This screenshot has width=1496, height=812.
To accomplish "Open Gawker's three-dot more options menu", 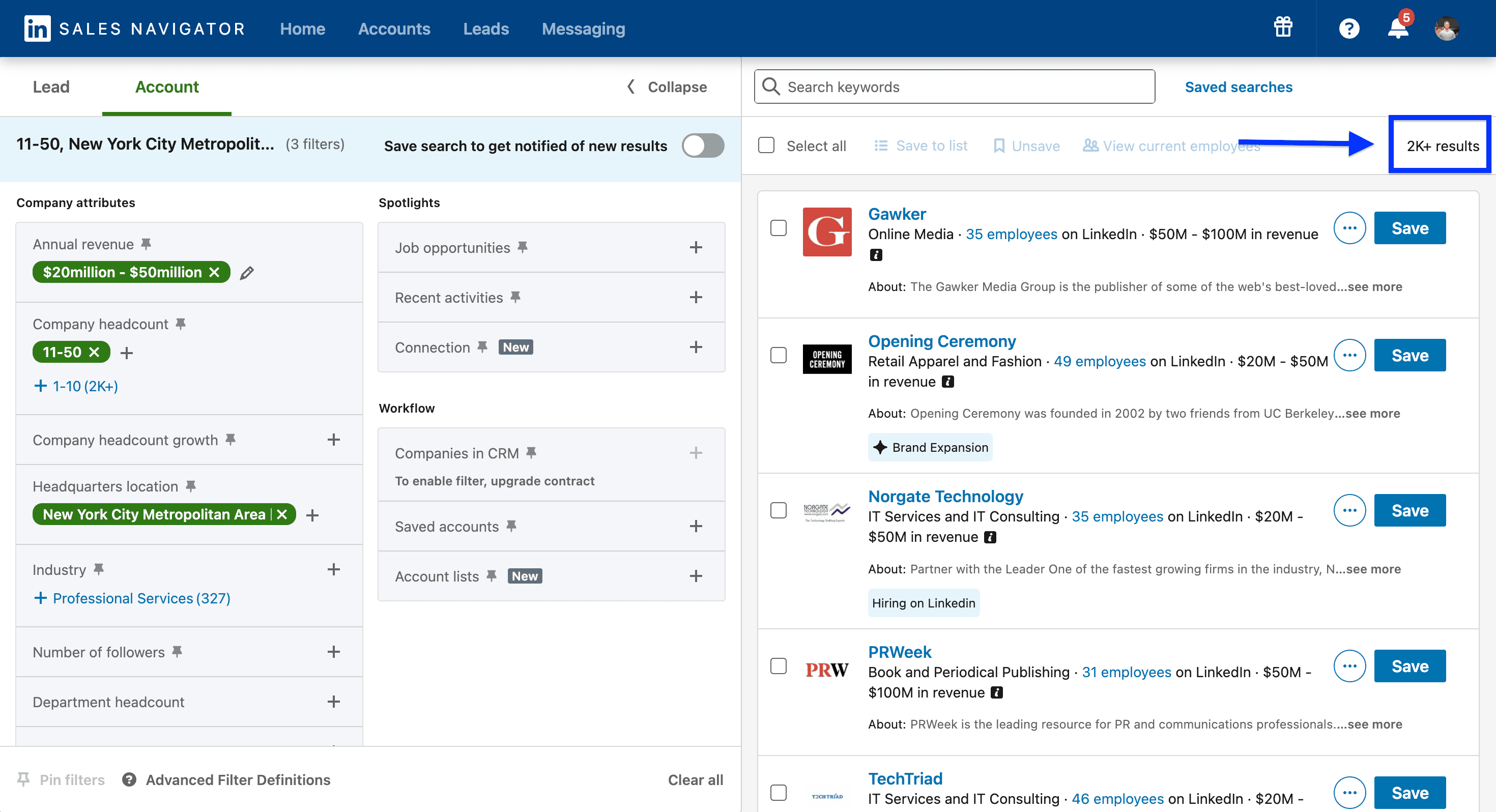I will (x=1349, y=228).
